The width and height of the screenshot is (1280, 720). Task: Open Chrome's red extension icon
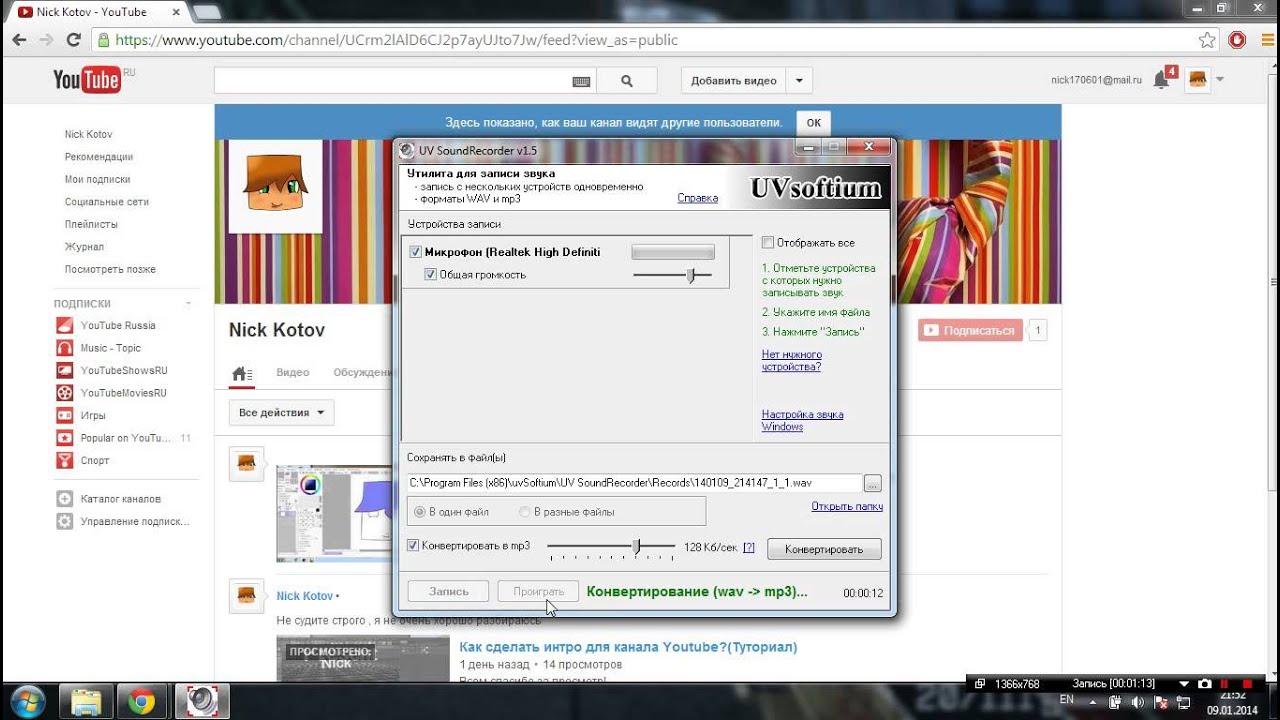tap(1237, 40)
